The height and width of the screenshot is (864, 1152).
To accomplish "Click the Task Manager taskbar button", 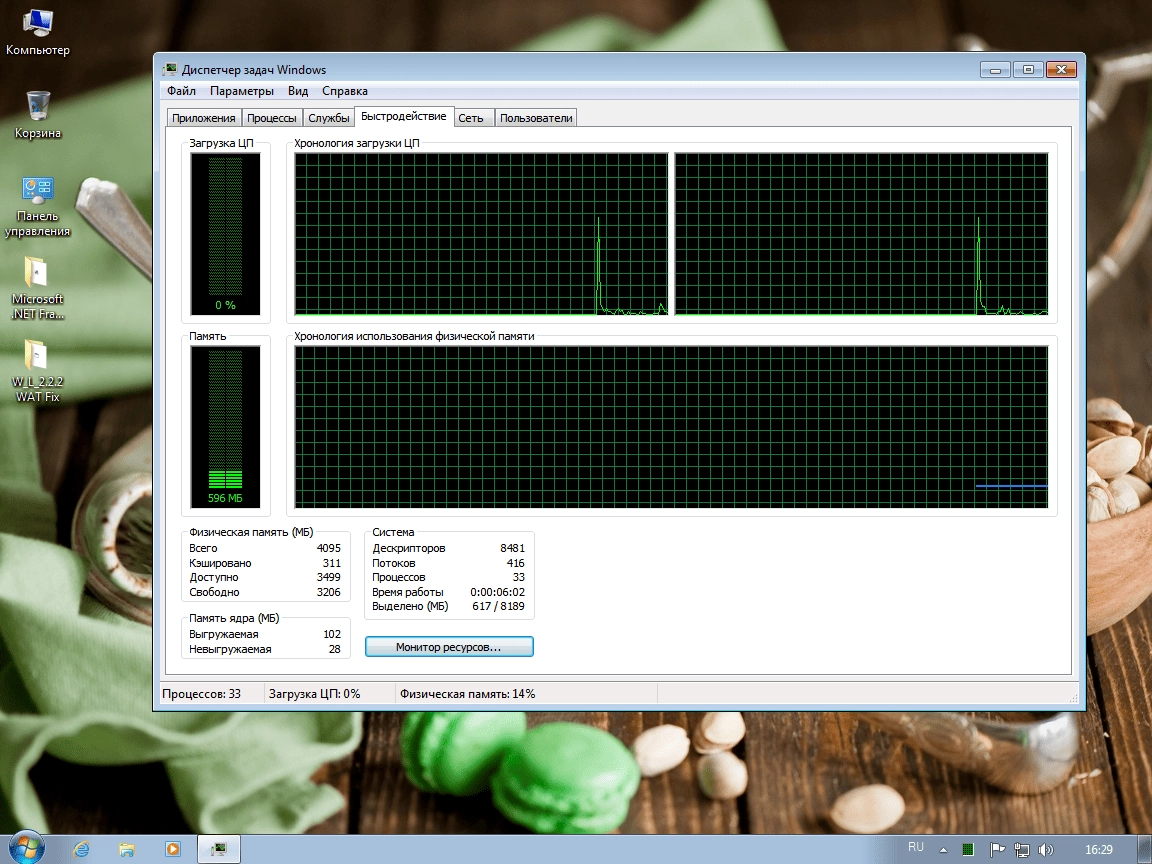I will point(219,849).
